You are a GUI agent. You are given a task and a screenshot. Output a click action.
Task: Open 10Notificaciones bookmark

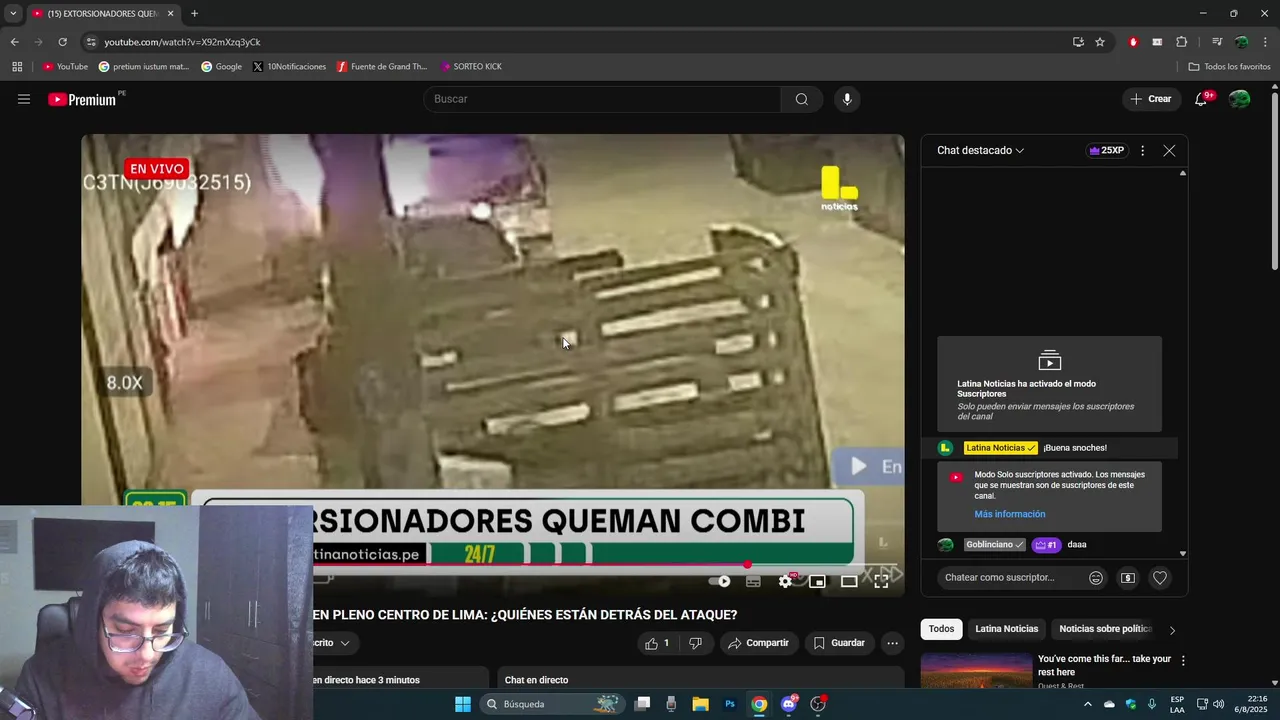click(x=289, y=67)
